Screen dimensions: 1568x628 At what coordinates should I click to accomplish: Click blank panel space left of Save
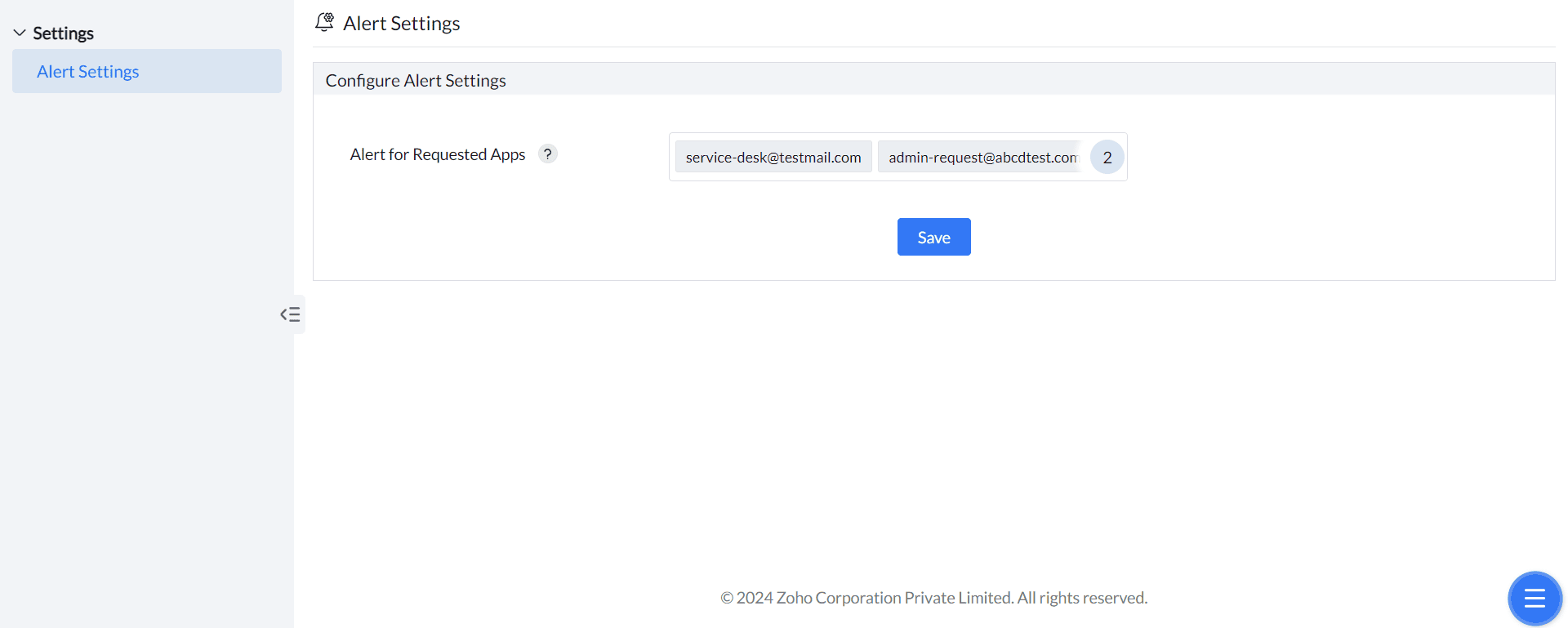point(572,237)
